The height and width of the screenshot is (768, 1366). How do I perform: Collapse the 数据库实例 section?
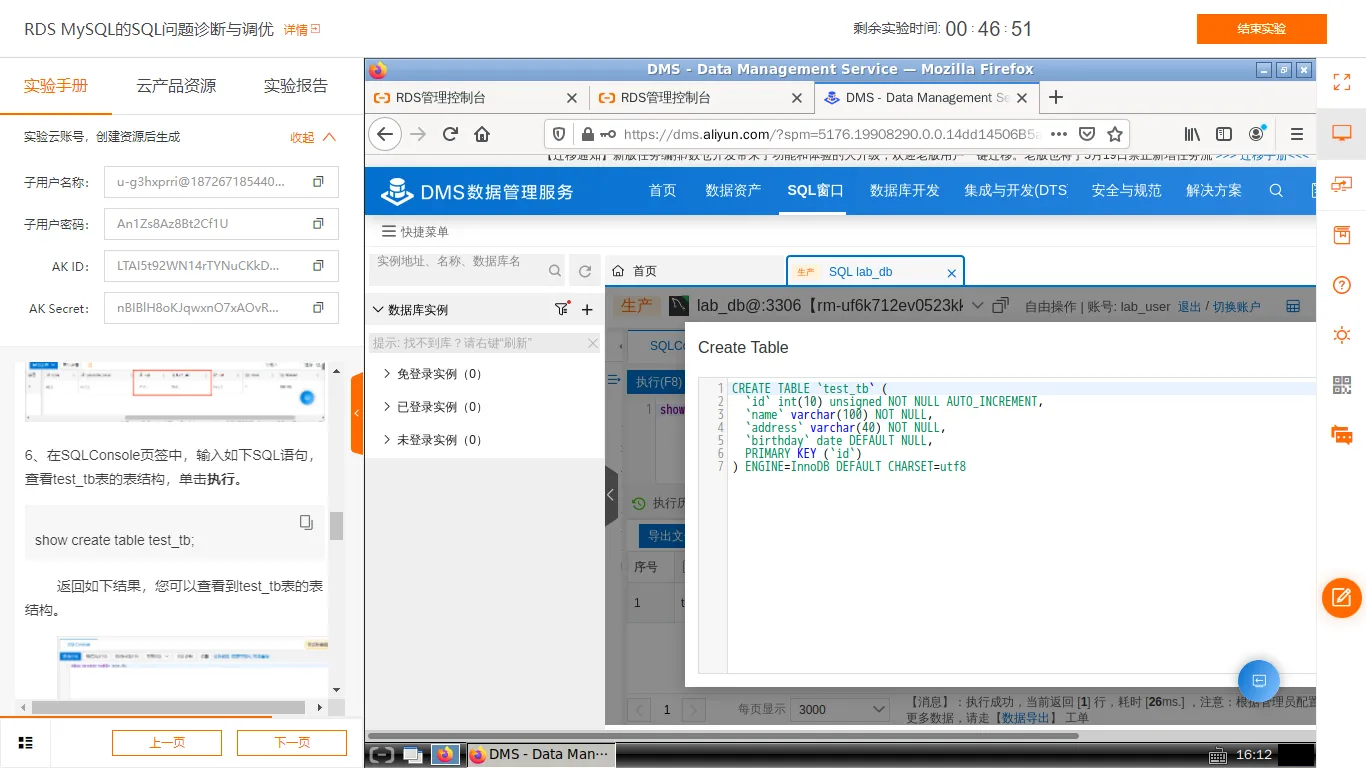tap(378, 310)
